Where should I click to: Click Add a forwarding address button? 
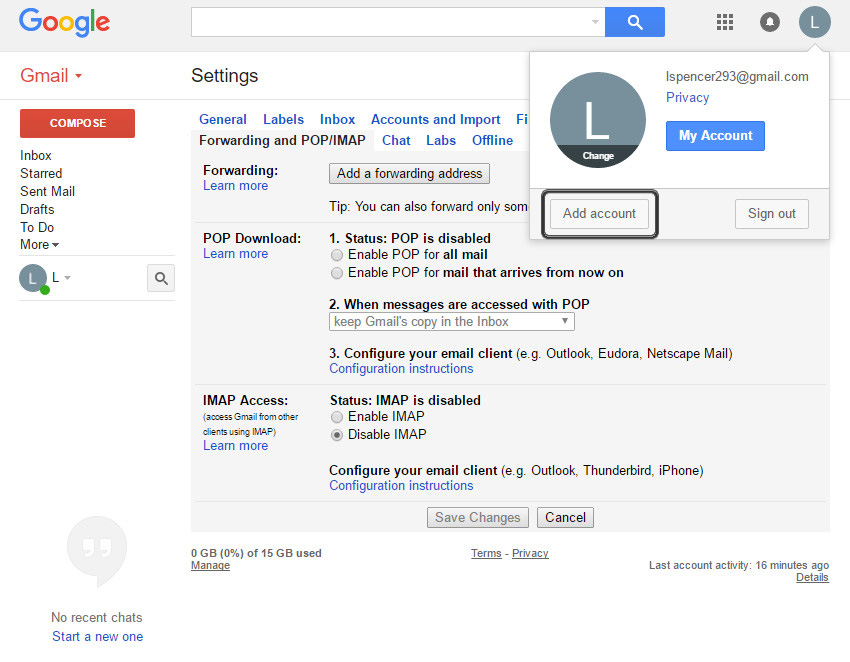tap(409, 173)
